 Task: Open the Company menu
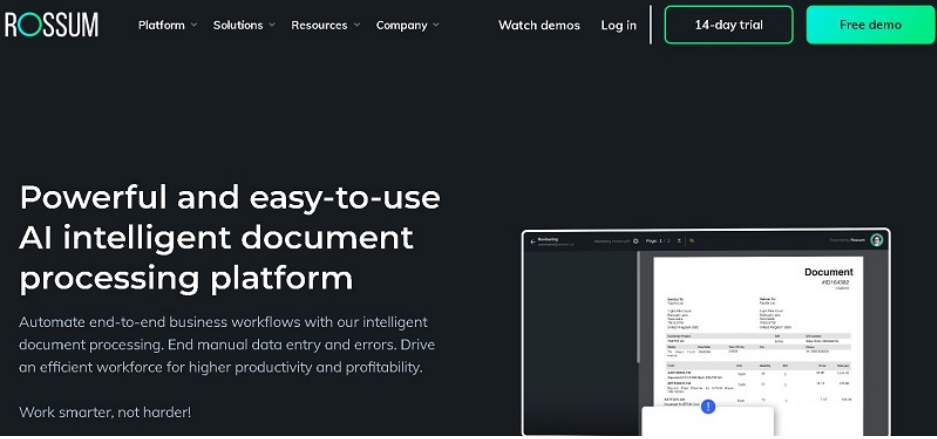402,25
